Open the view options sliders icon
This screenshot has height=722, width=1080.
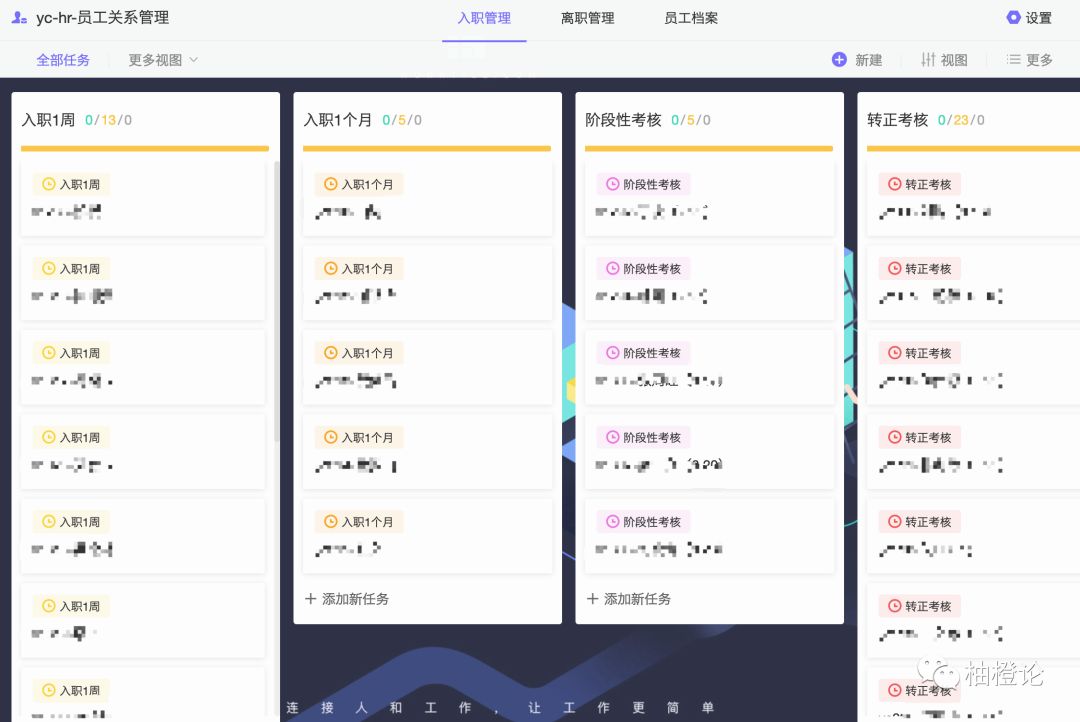(x=928, y=60)
